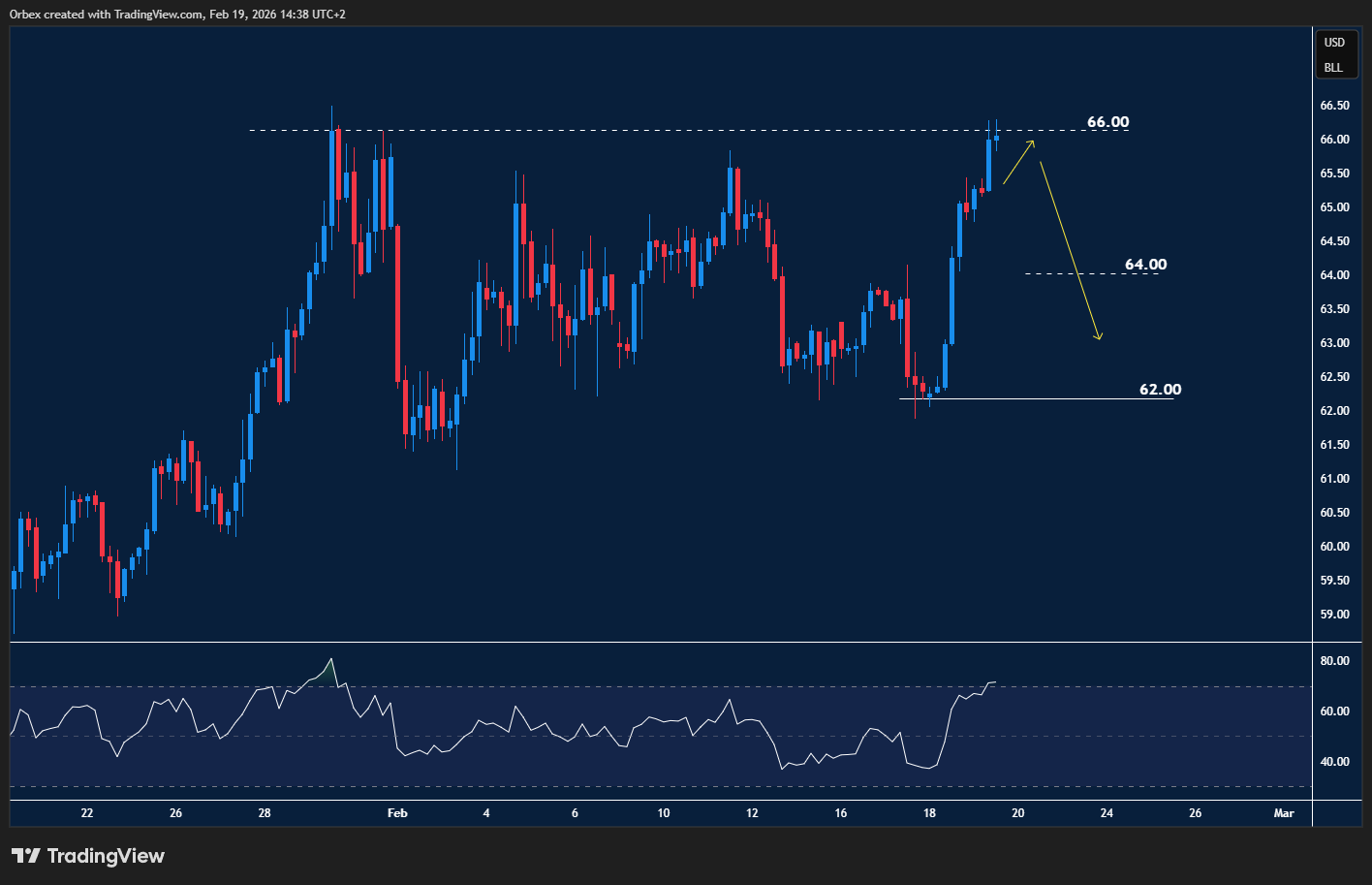Click the 63.00 price scale value
1372x885 pixels.
coord(1334,343)
